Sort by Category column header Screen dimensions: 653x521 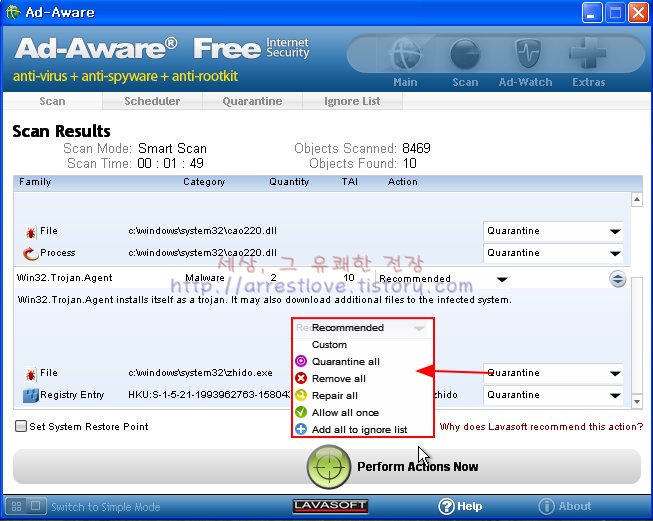coord(204,182)
